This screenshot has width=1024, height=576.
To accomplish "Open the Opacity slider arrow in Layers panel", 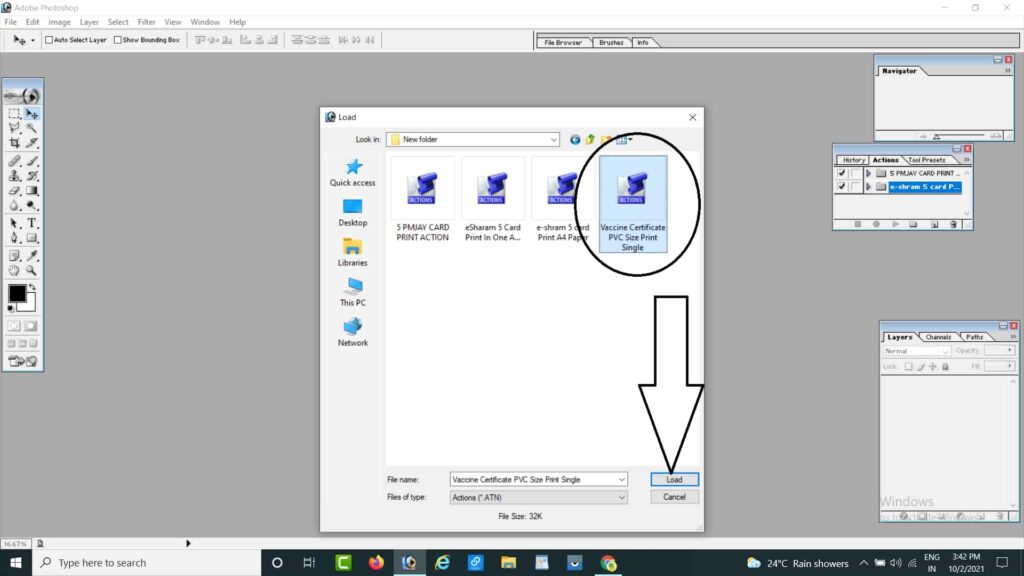I will point(1010,351).
